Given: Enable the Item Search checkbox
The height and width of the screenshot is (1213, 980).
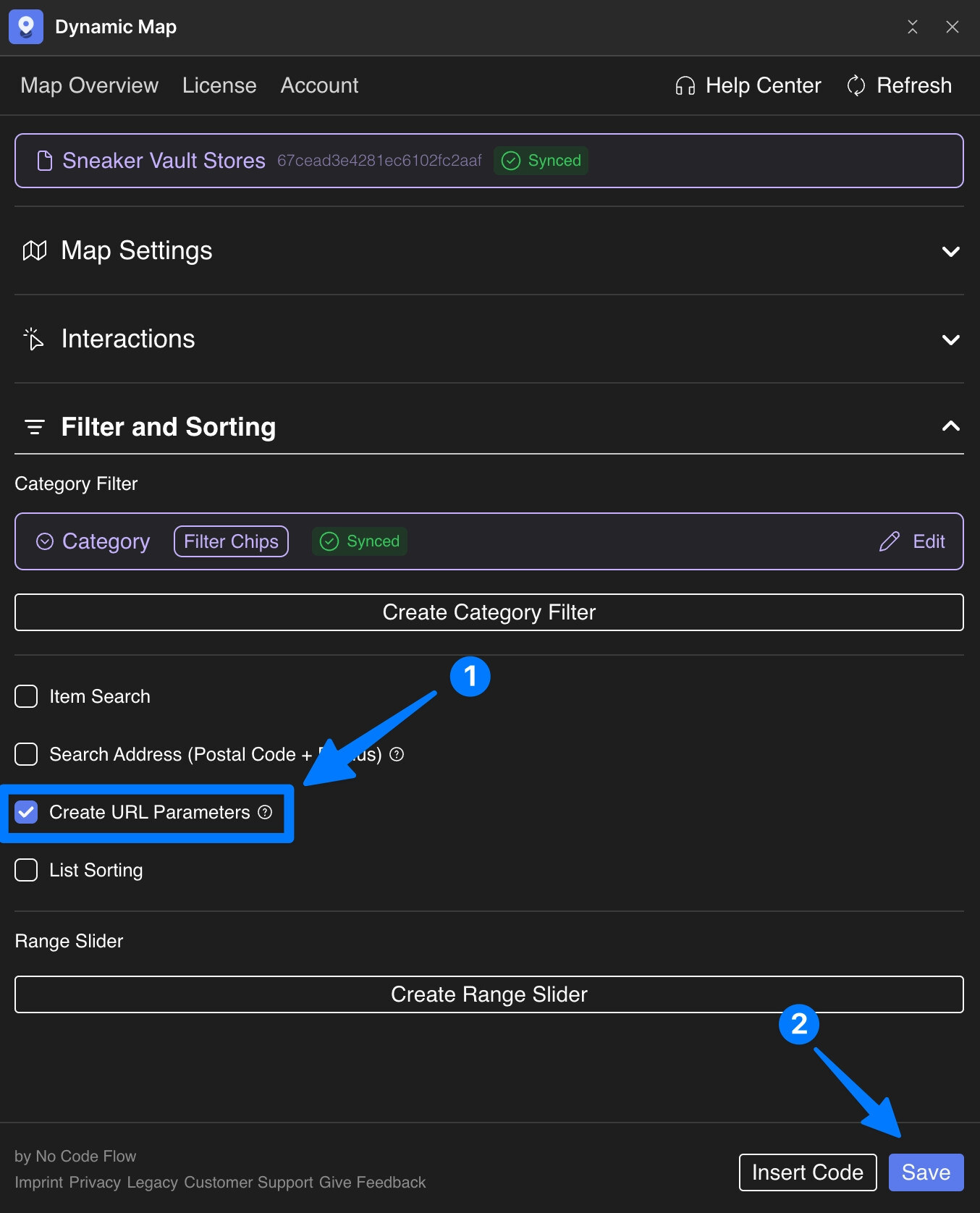Looking at the screenshot, I should coord(26,696).
